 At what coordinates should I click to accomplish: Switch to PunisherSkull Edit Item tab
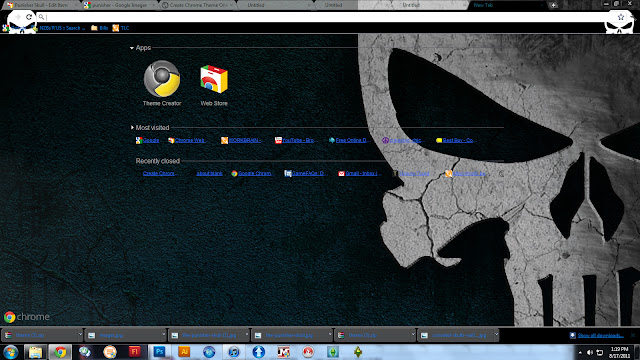pos(41,5)
